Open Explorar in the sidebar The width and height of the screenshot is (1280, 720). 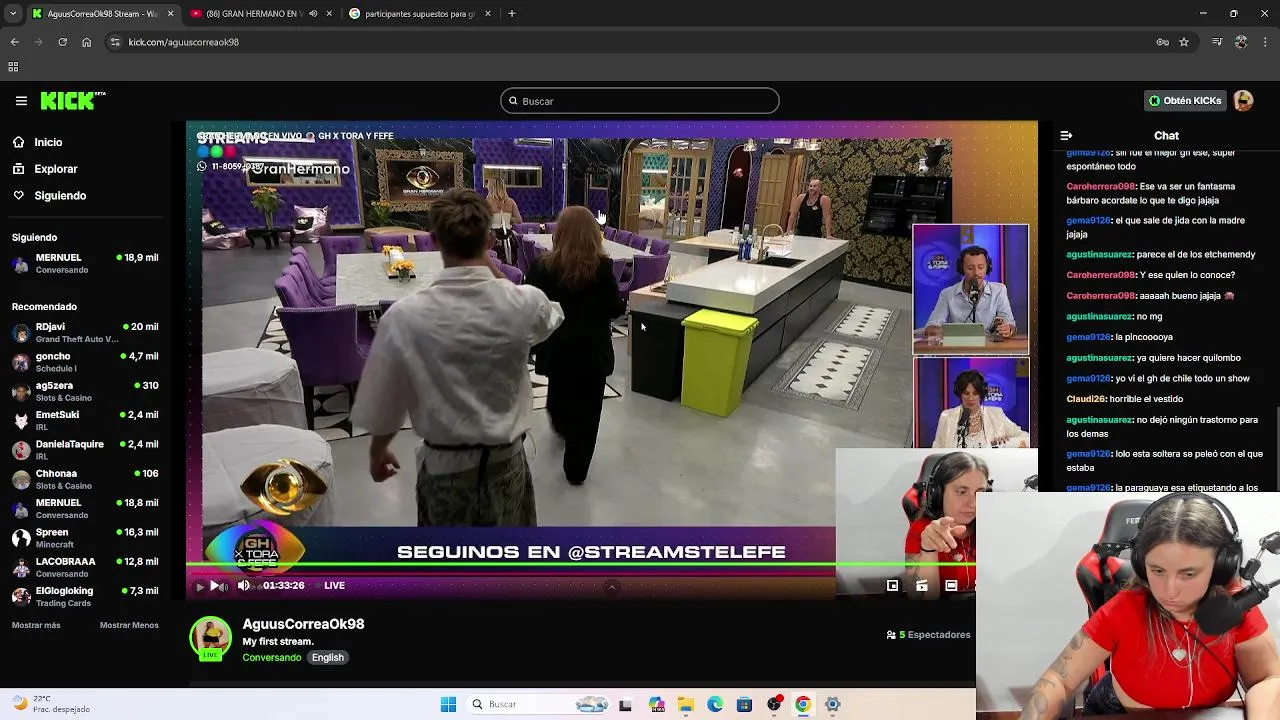(56, 169)
